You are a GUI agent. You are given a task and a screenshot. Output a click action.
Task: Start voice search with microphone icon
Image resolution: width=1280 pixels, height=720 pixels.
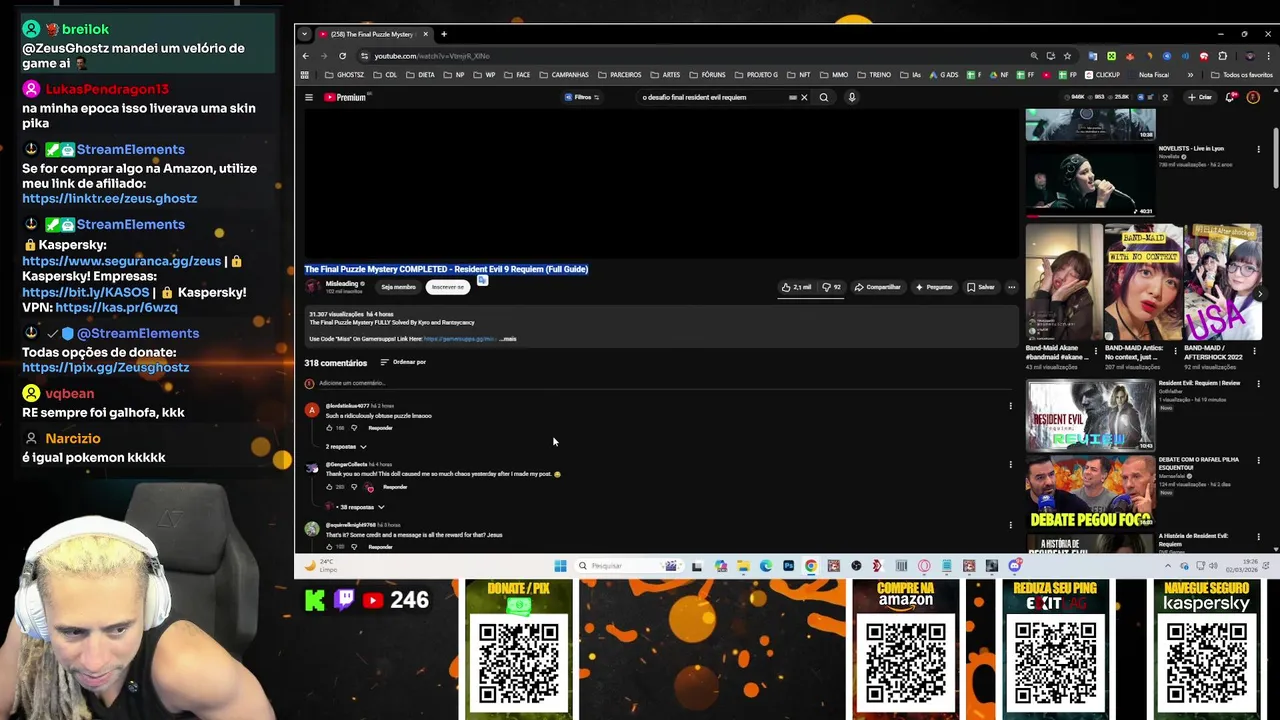[852, 97]
